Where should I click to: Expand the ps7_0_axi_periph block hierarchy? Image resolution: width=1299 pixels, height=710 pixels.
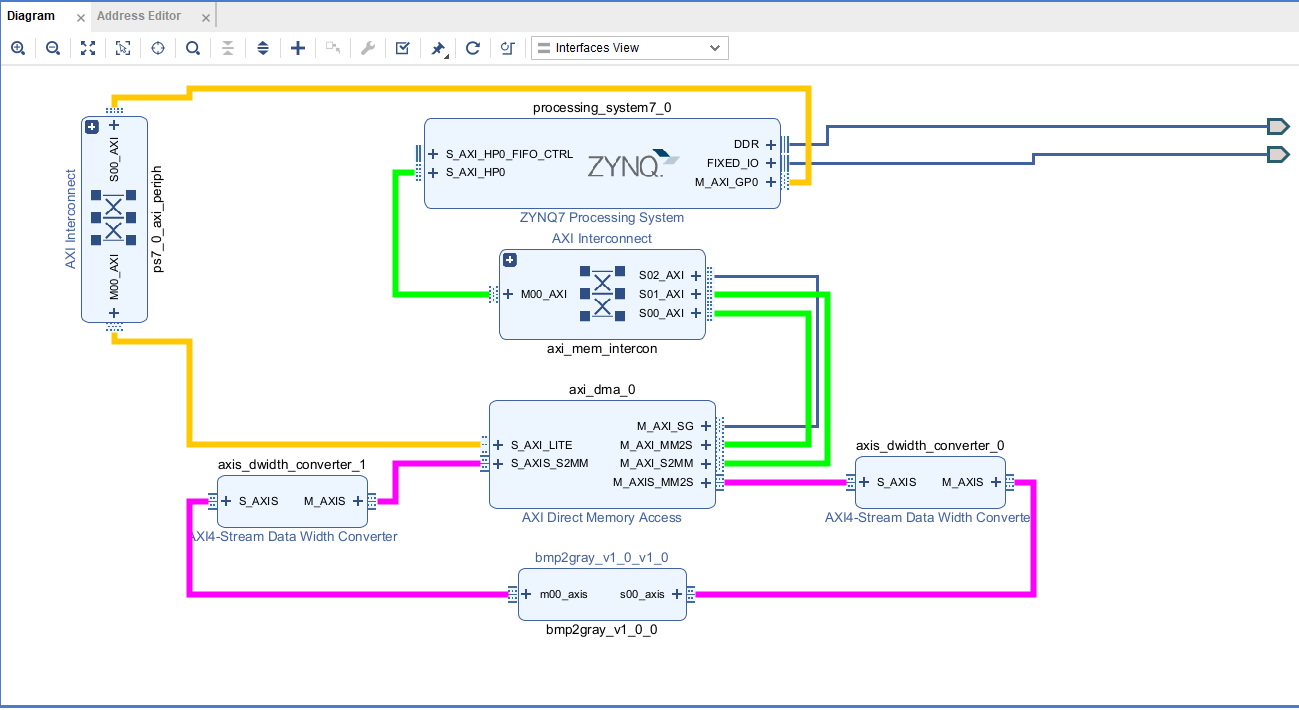click(x=91, y=126)
